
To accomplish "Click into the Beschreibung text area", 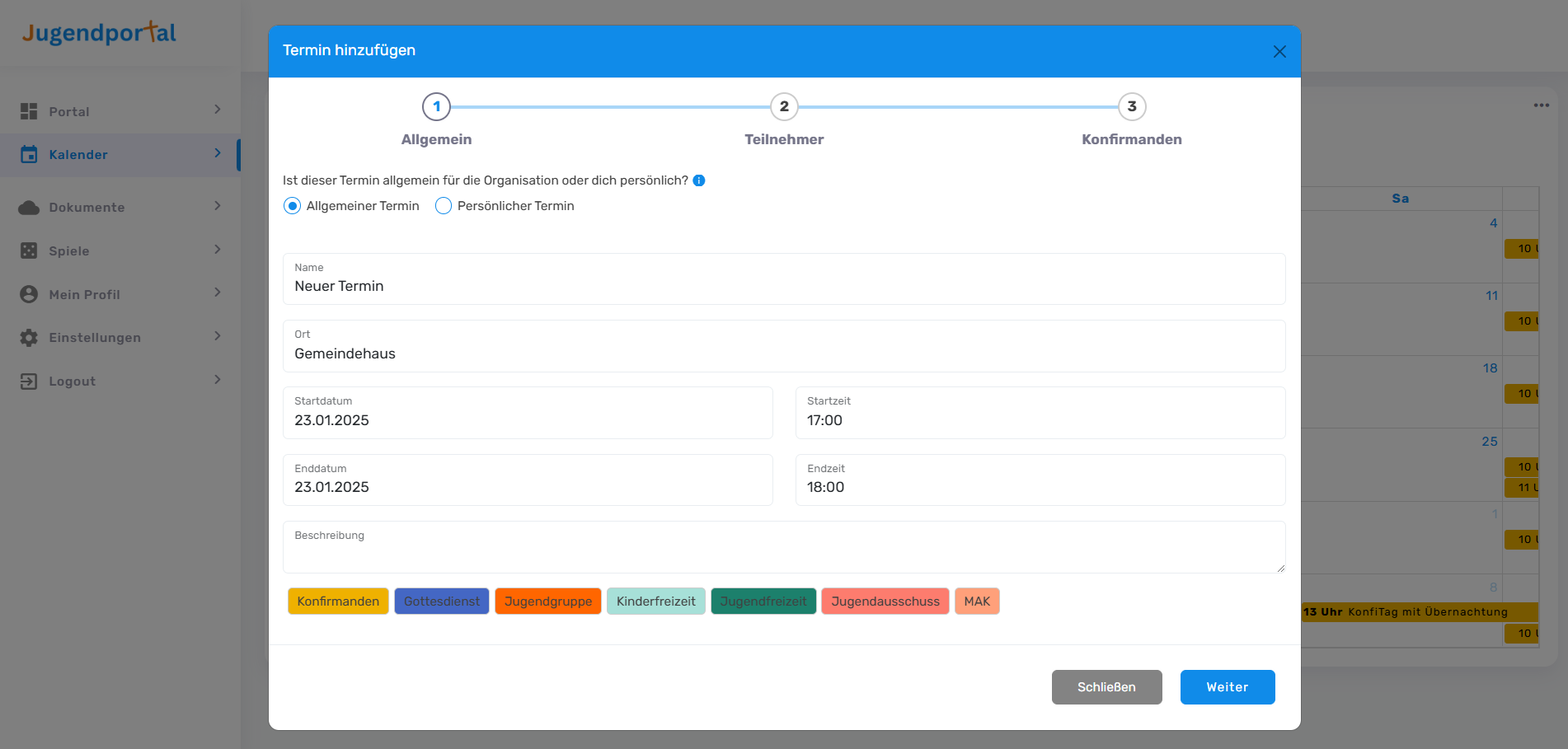I will click(783, 554).
